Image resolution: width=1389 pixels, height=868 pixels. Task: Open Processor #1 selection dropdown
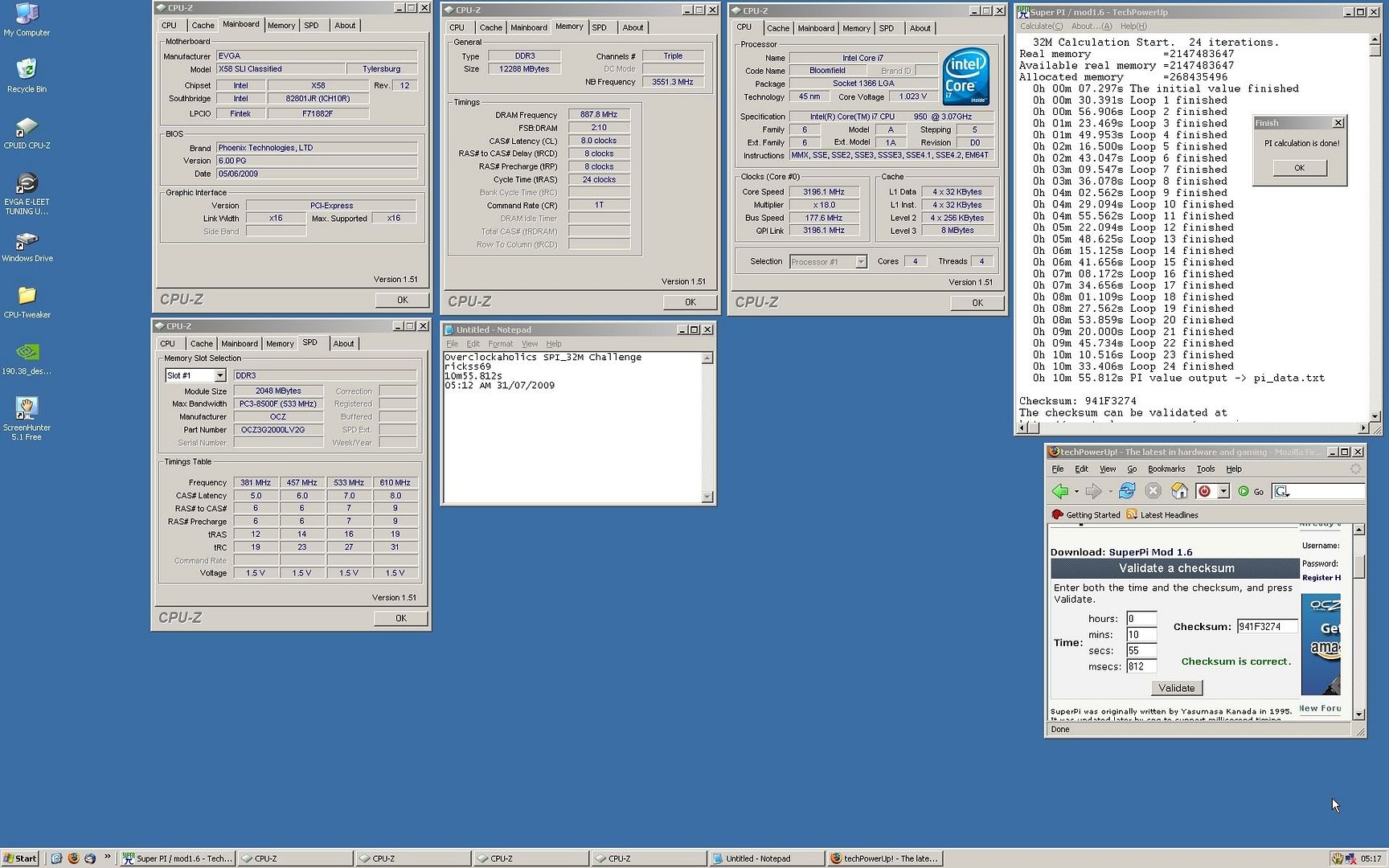pos(860,262)
